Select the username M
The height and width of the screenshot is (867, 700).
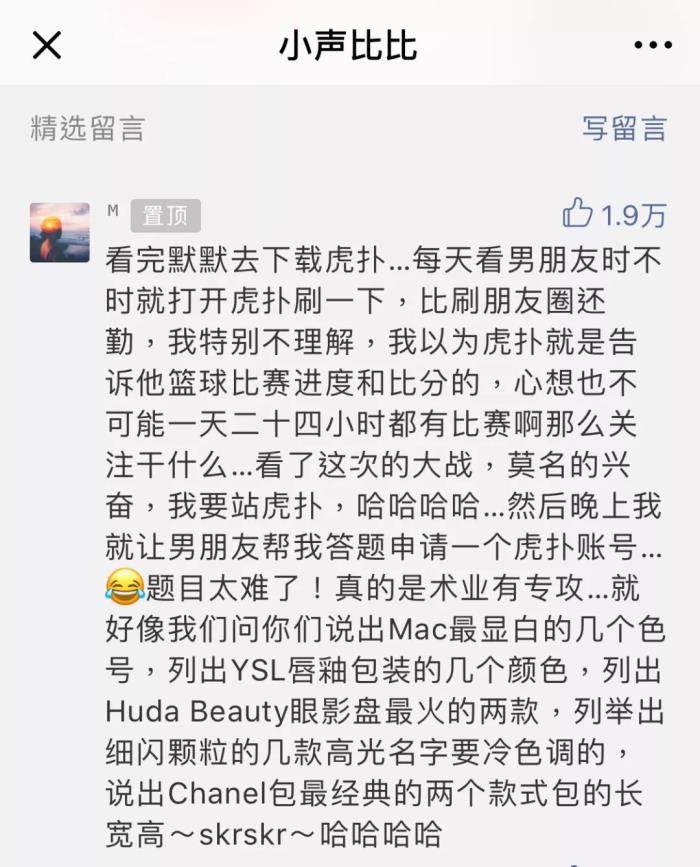tap(113, 211)
